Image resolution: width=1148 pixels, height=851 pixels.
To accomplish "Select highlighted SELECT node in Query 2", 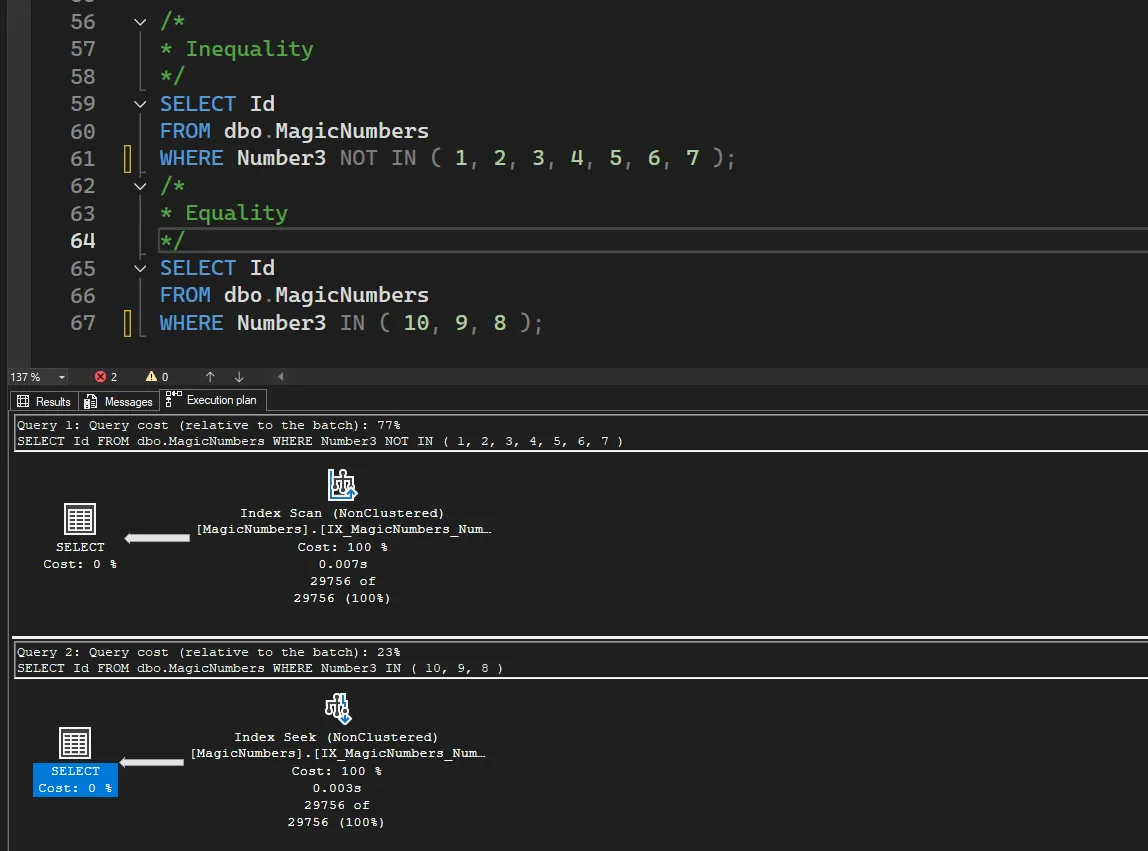I will (75, 779).
